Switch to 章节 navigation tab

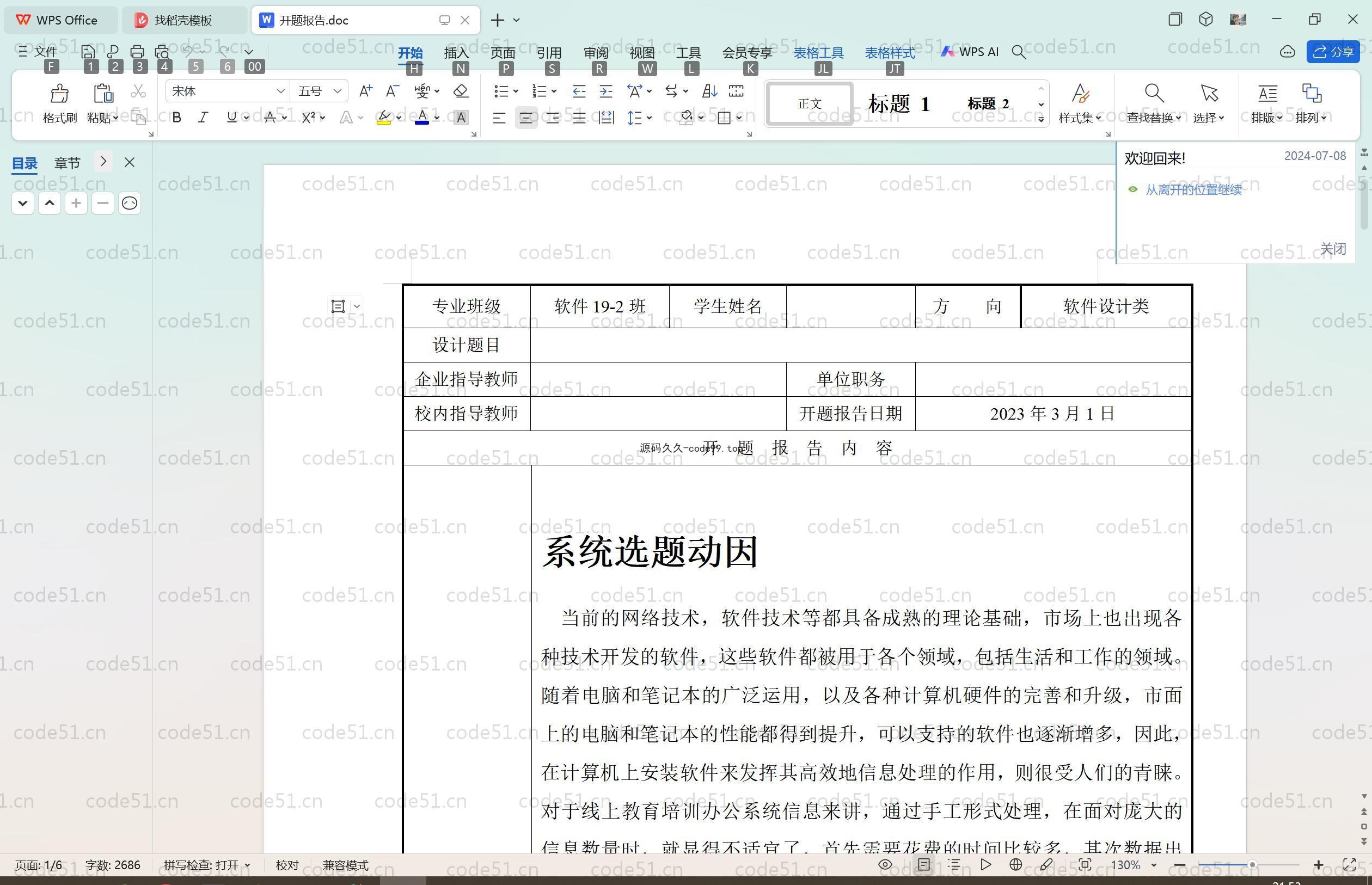tap(68, 163)
